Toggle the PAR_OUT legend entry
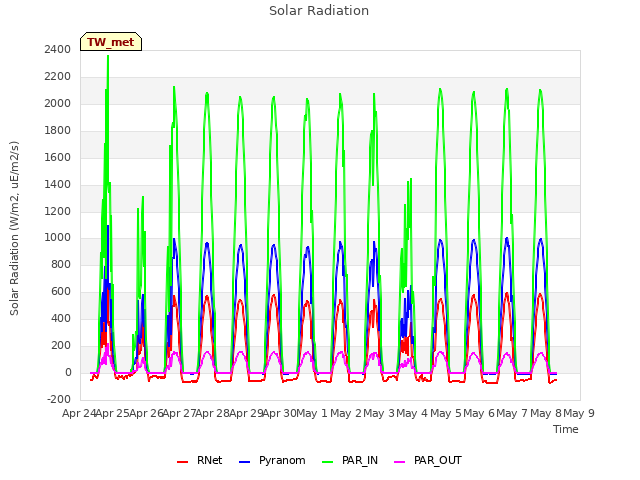The height and width of the screenshot is (480, 640). 428,460
